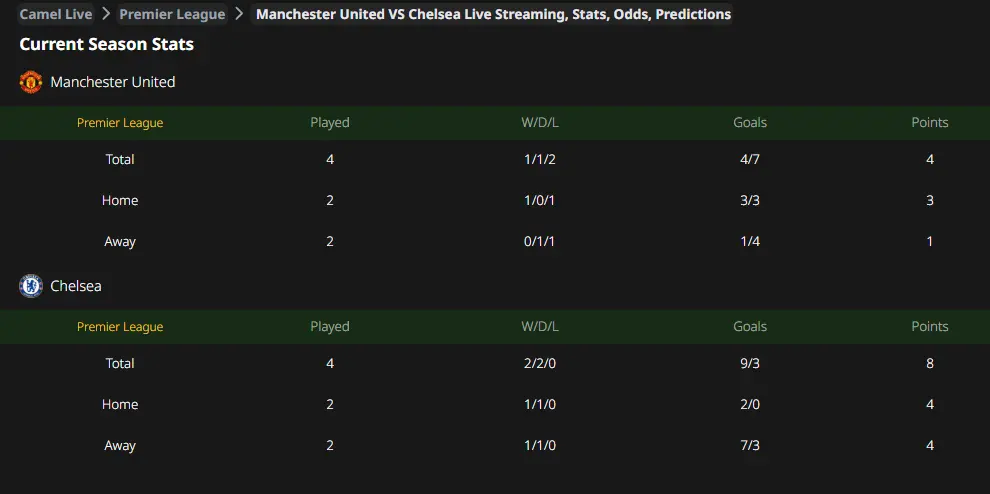Click Premier League header in Manchester United table

point(120,123)
